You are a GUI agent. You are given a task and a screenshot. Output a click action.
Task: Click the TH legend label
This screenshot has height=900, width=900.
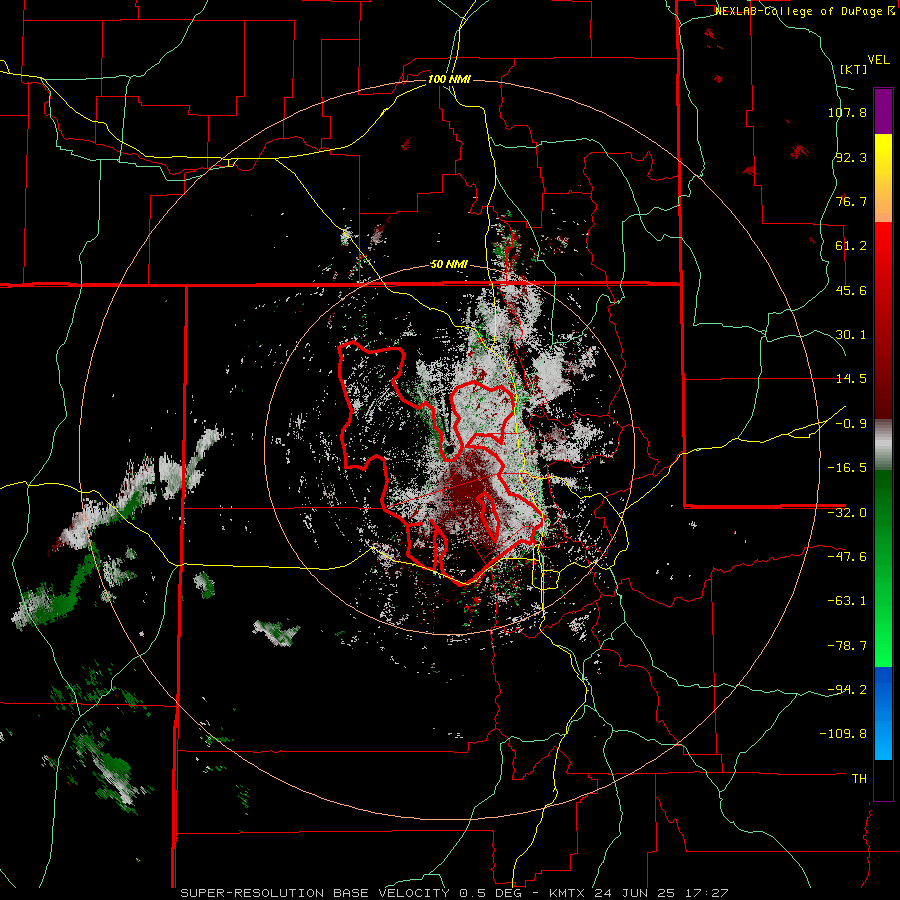(x=859, y=779)
